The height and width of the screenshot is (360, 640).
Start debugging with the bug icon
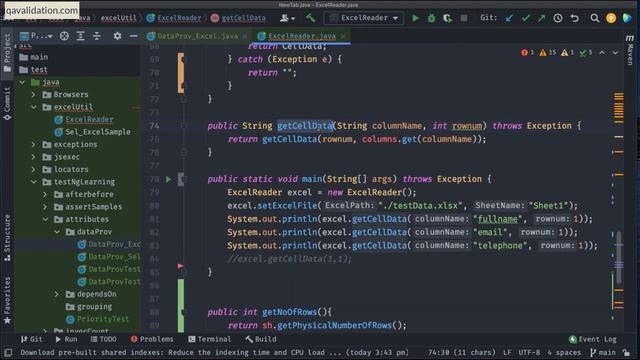click(431, 18)
